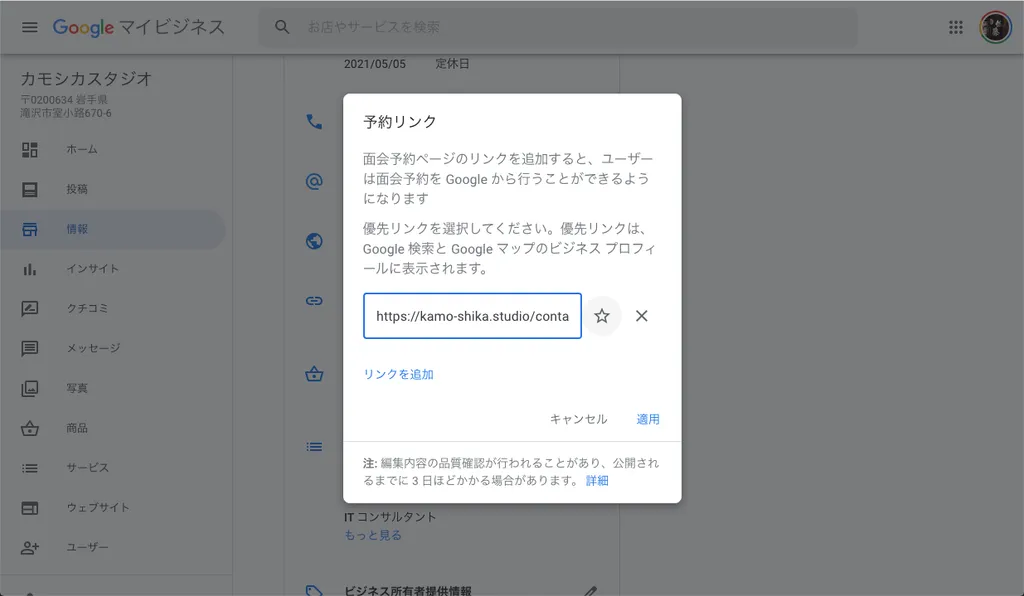Open the account profile avatar
The image size is (1024, 596).
point(995,27)
